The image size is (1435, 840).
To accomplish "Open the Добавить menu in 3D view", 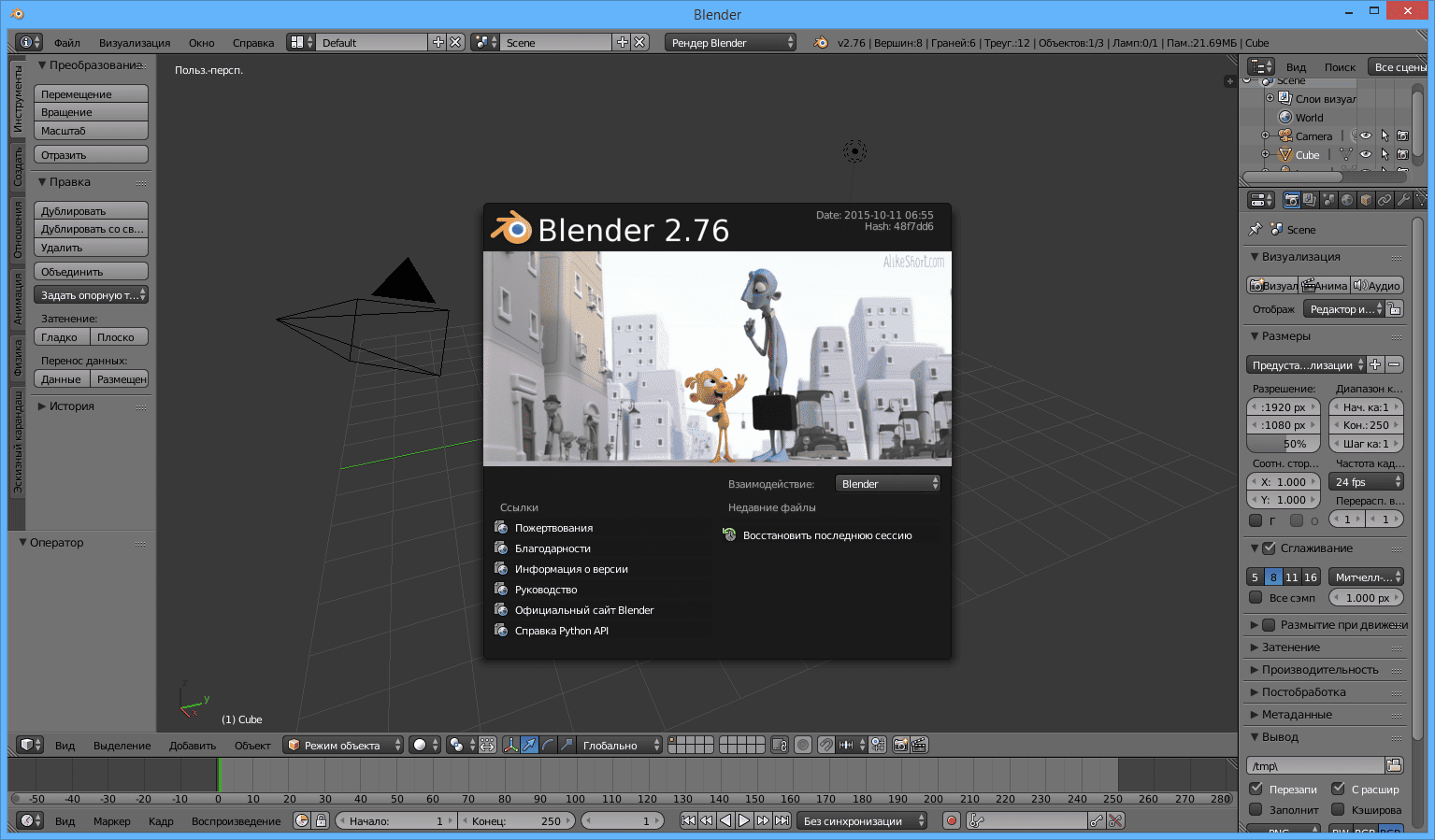I will 193,746.
